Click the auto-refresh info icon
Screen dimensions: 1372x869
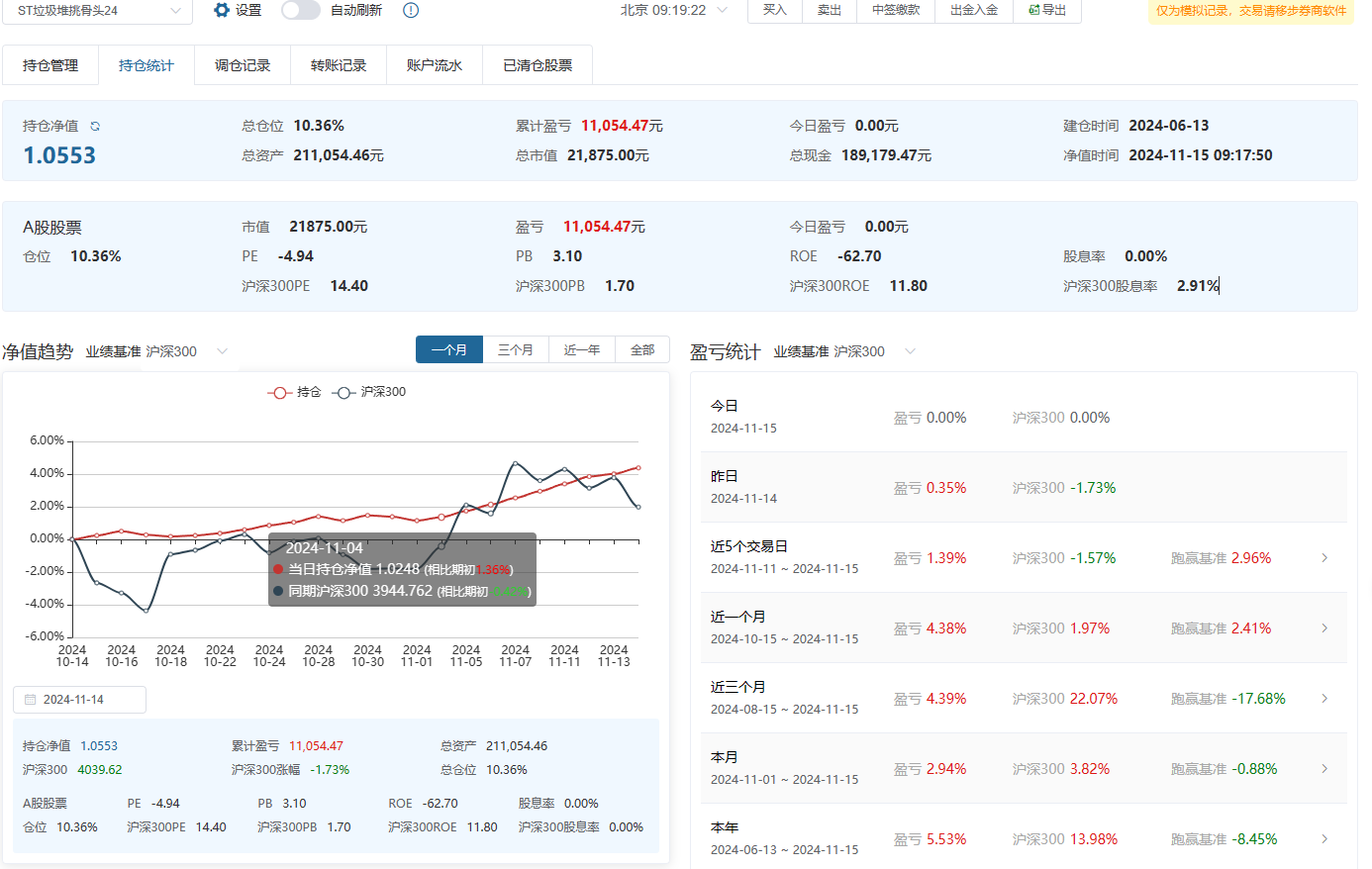(411, 10)
